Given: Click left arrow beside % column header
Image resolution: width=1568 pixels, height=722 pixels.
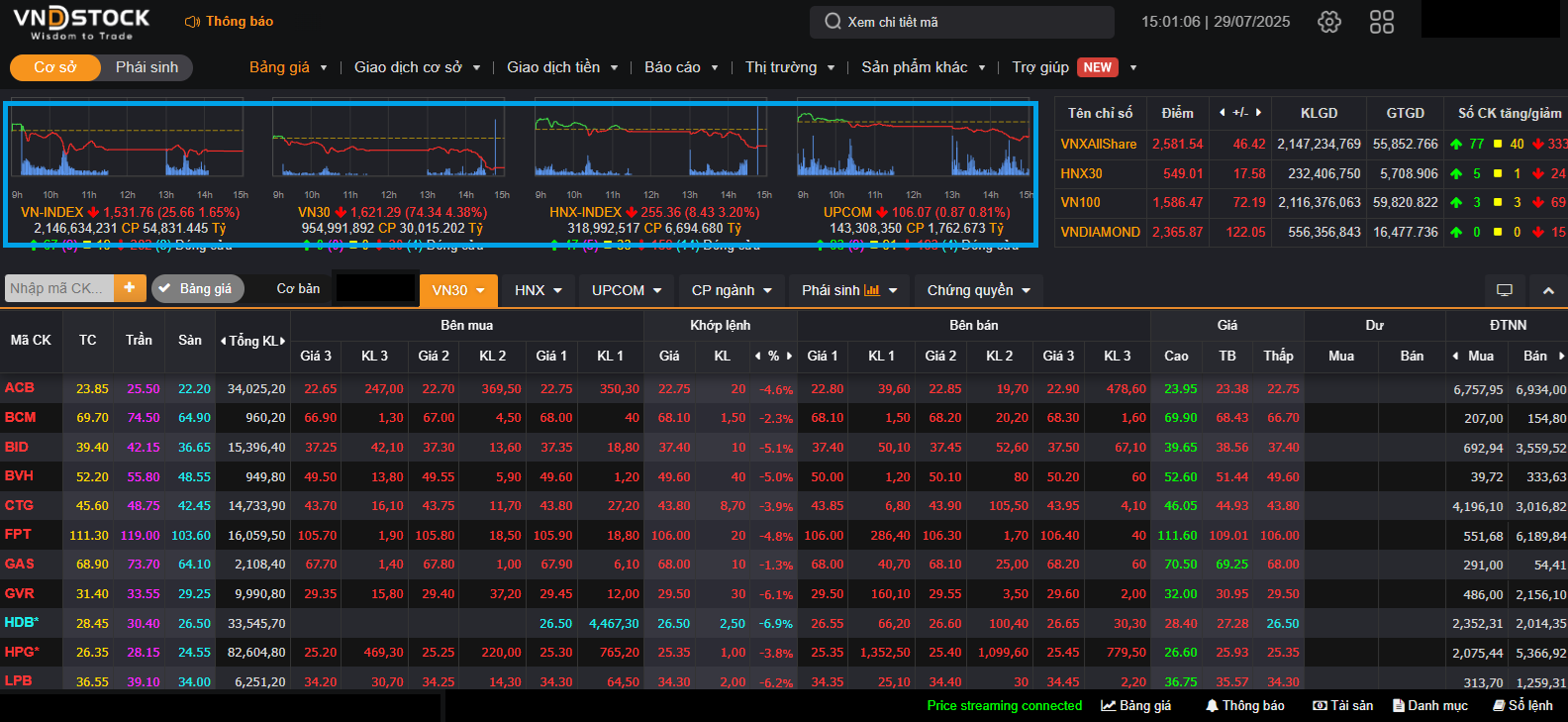Looking at the screenshot, I should (758, 356).
